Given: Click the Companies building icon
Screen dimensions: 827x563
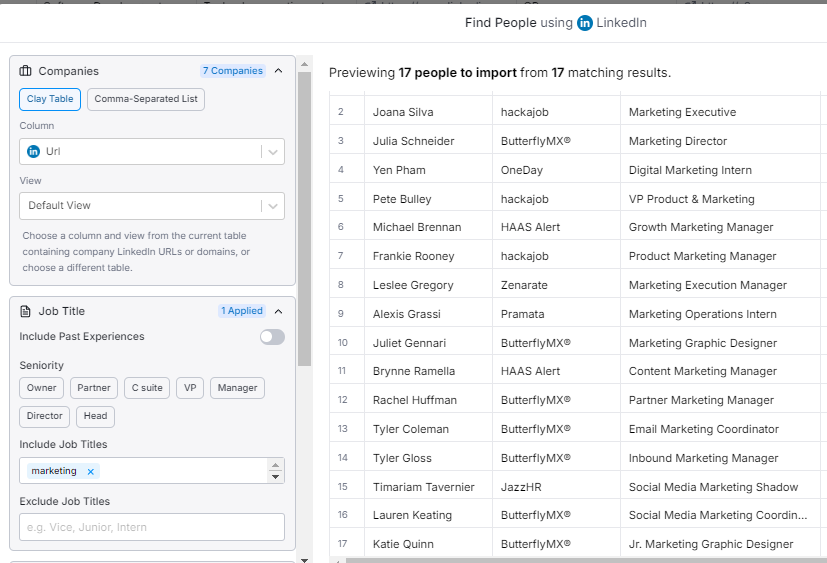Looking at the screenshot, I should [x=26, y=71].
